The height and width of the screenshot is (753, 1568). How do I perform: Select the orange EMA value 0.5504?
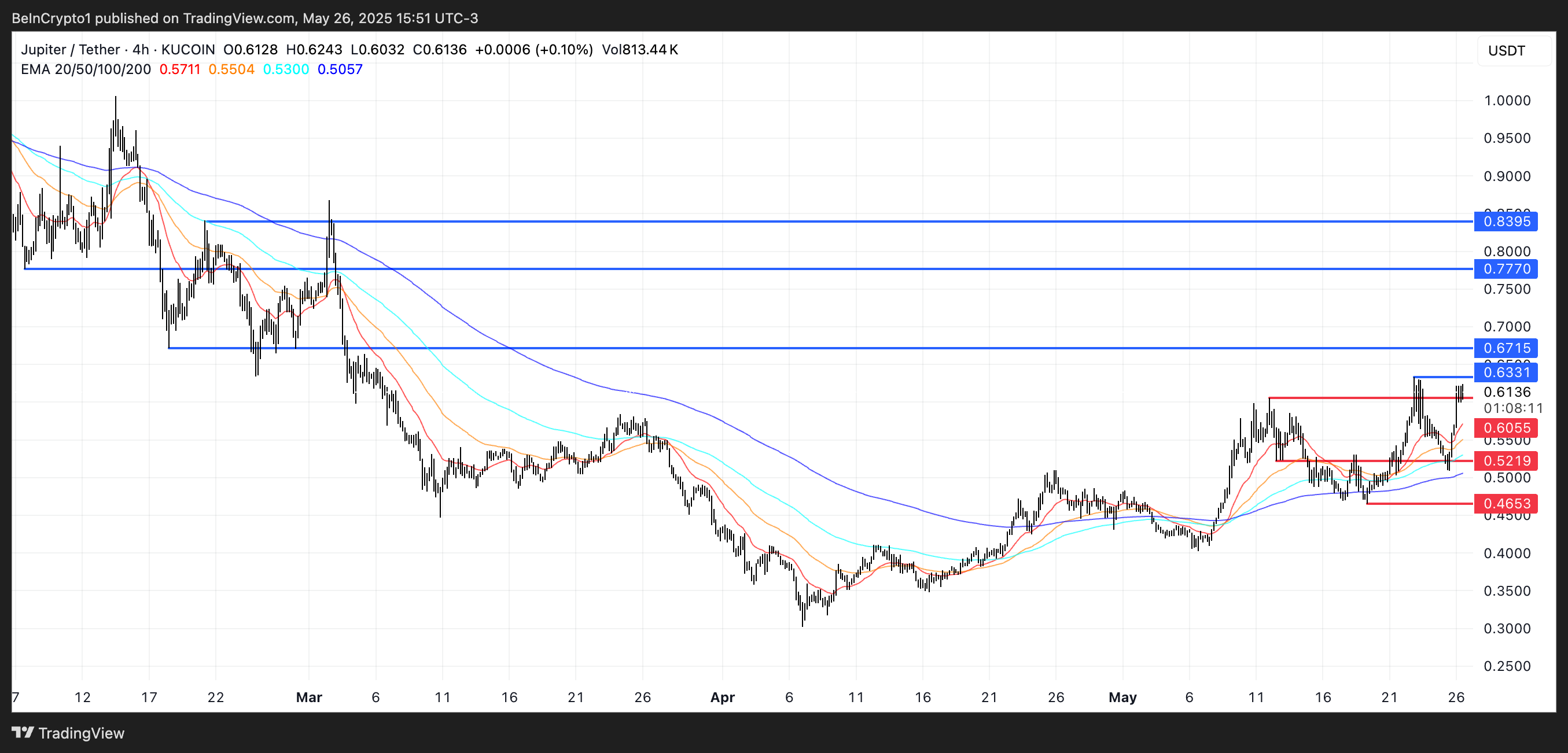click(x=232, y=69)
